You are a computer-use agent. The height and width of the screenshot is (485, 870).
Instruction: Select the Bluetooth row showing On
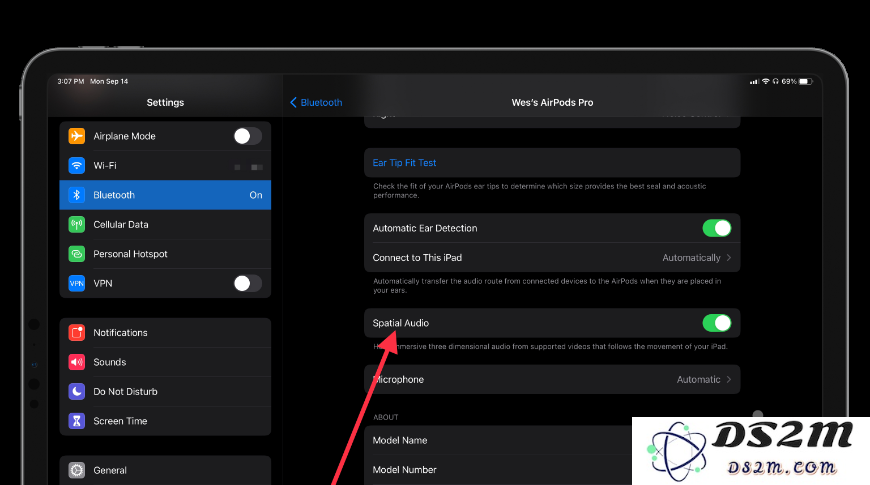[165, 195]
